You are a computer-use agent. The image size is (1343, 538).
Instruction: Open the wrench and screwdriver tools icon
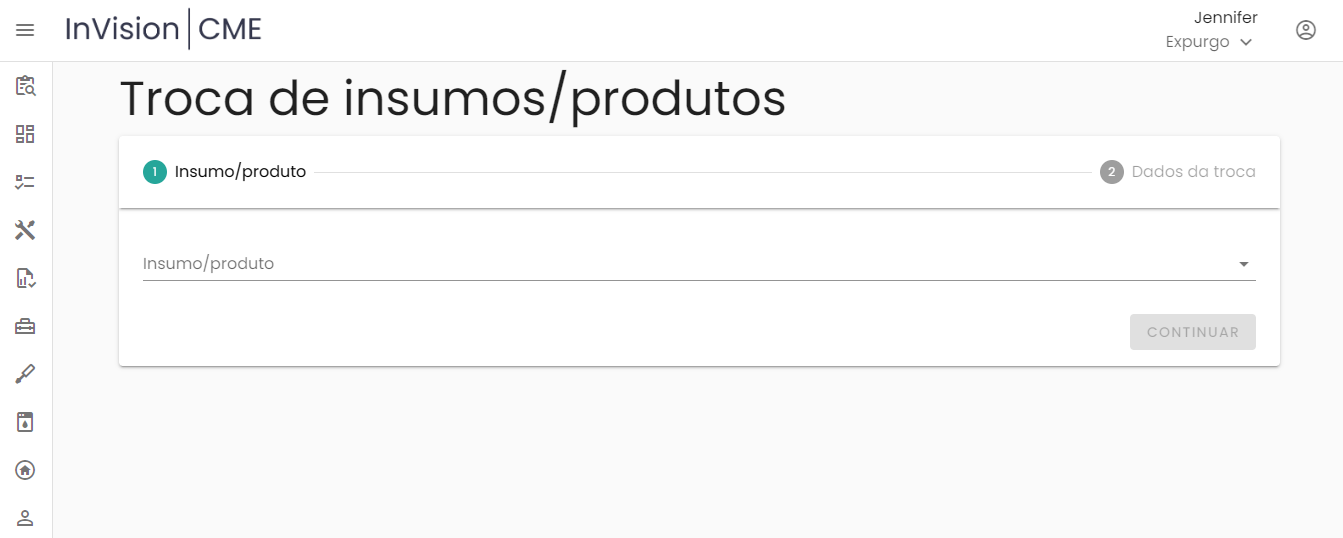[x=25, y=230]
